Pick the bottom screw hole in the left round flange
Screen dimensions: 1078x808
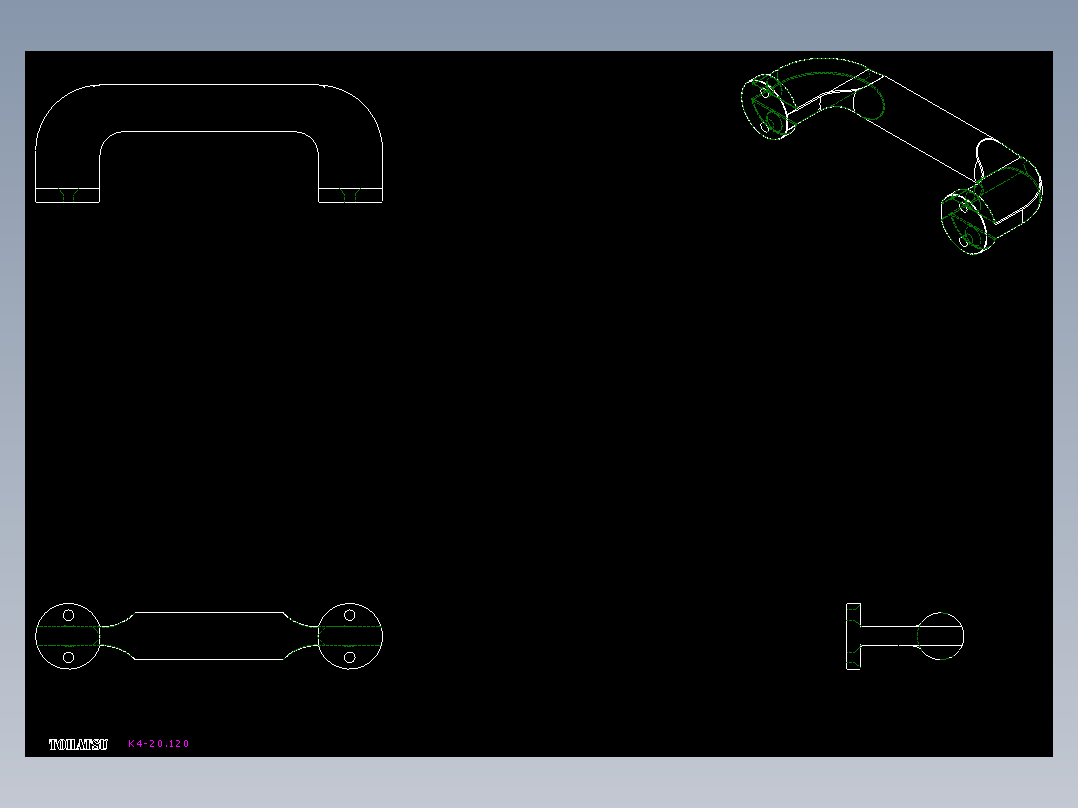[x=69, y=657]
